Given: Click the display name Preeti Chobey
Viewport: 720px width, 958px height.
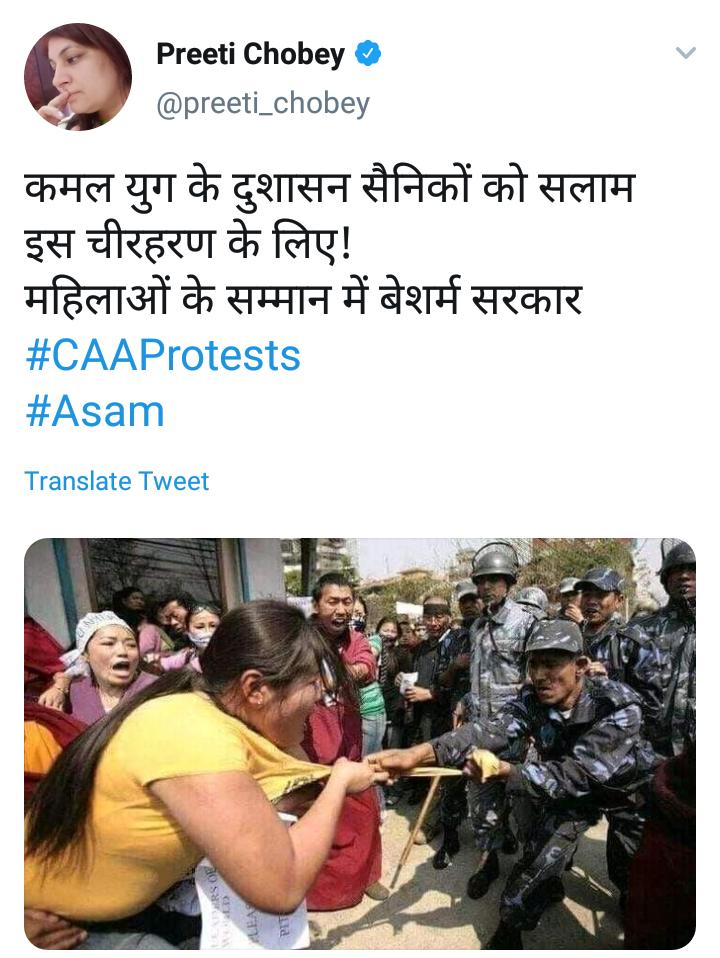Looking at the screenshot, I should point(251,54).
